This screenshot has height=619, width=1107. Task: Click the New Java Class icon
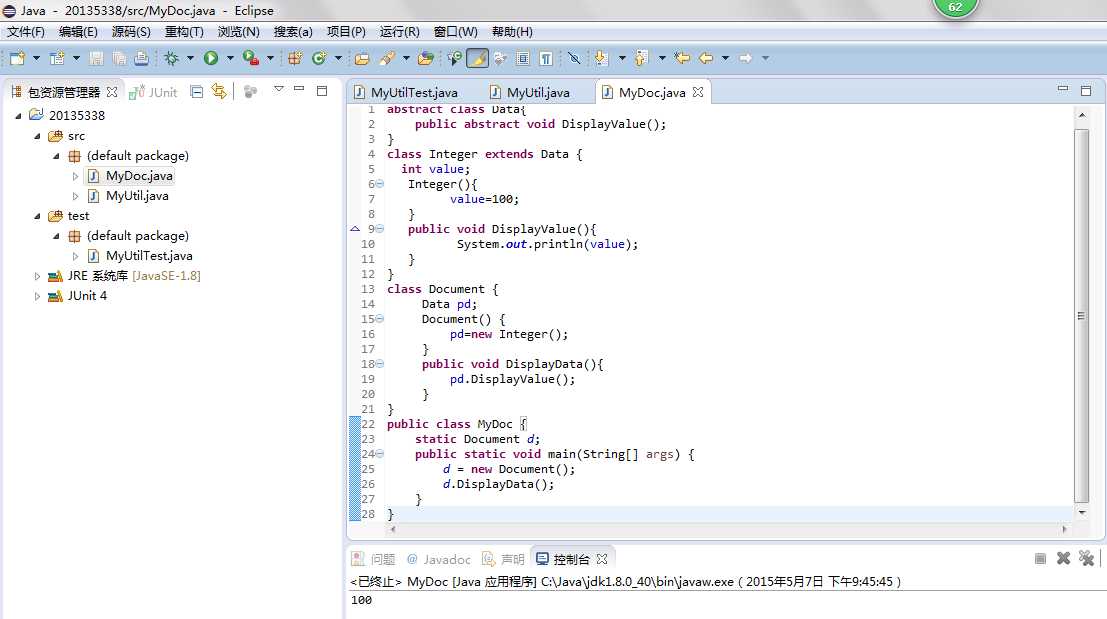point(319,58)
